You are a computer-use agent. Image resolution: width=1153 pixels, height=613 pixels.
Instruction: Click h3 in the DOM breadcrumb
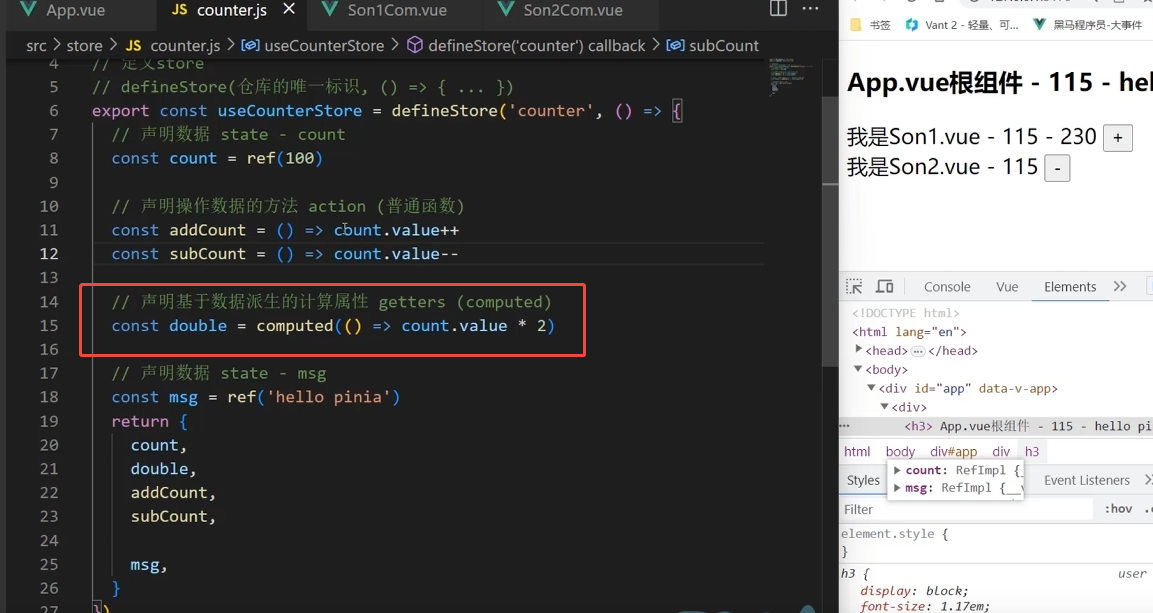click(1032, 451)
